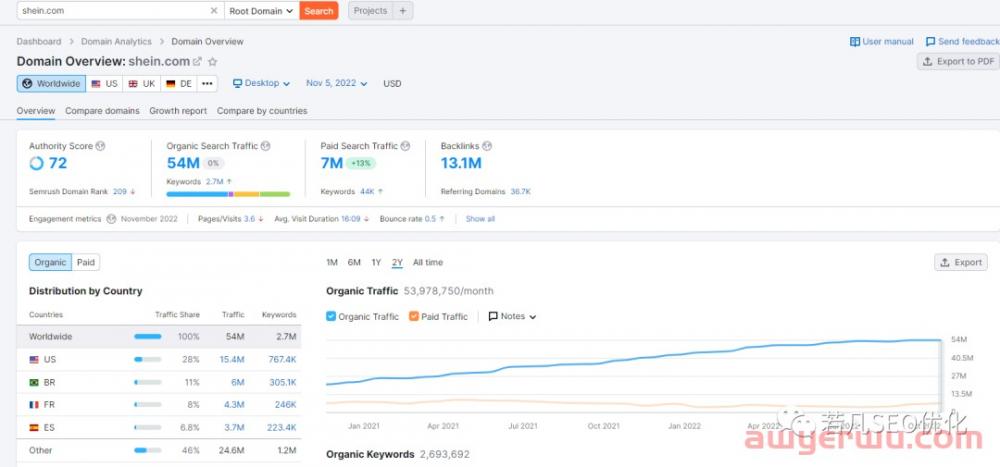Switch to Paid distribution view
The image size is (1000, 467).
coord(85,262)
